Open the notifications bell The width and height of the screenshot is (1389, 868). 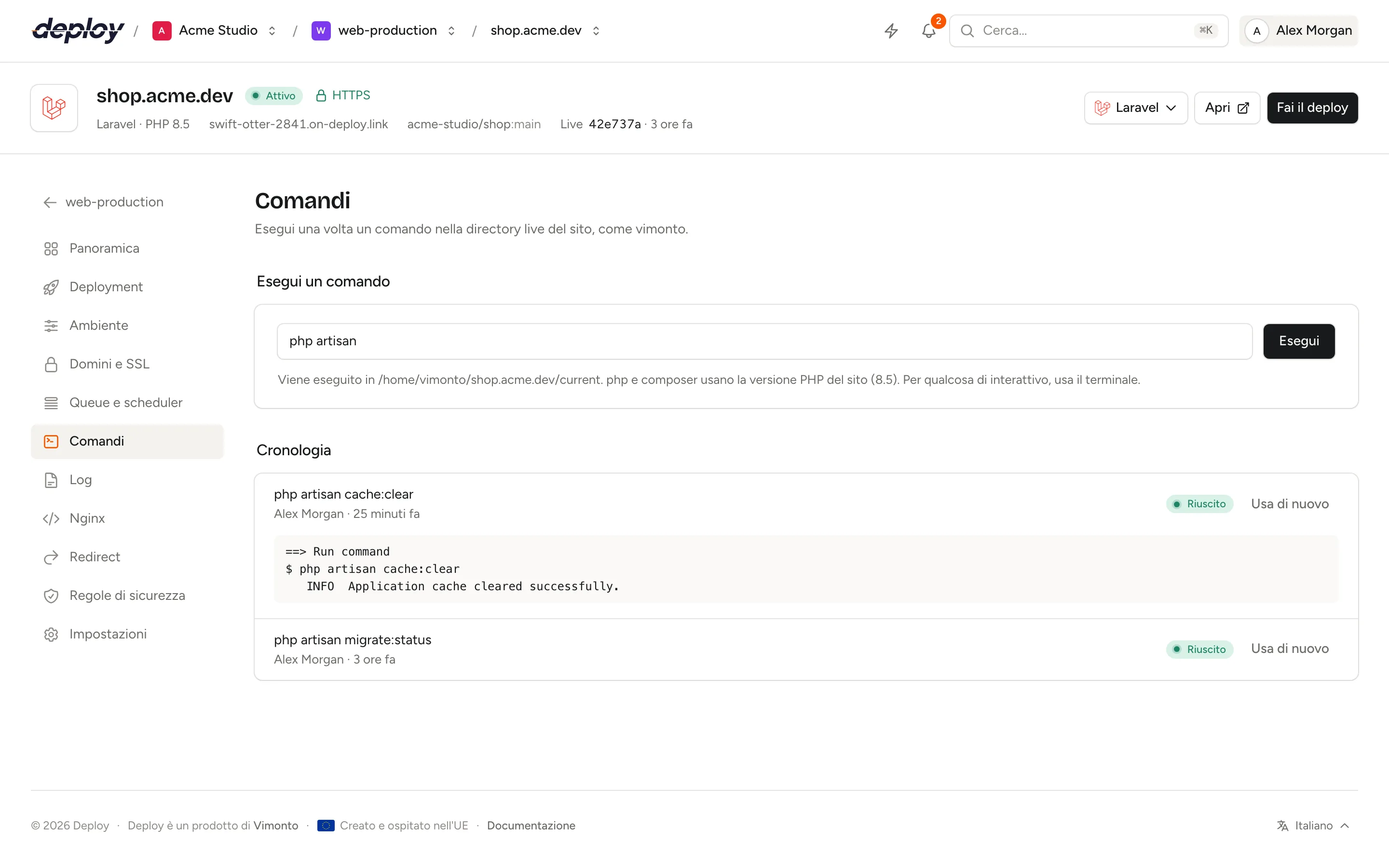click(x=929, y=30)
